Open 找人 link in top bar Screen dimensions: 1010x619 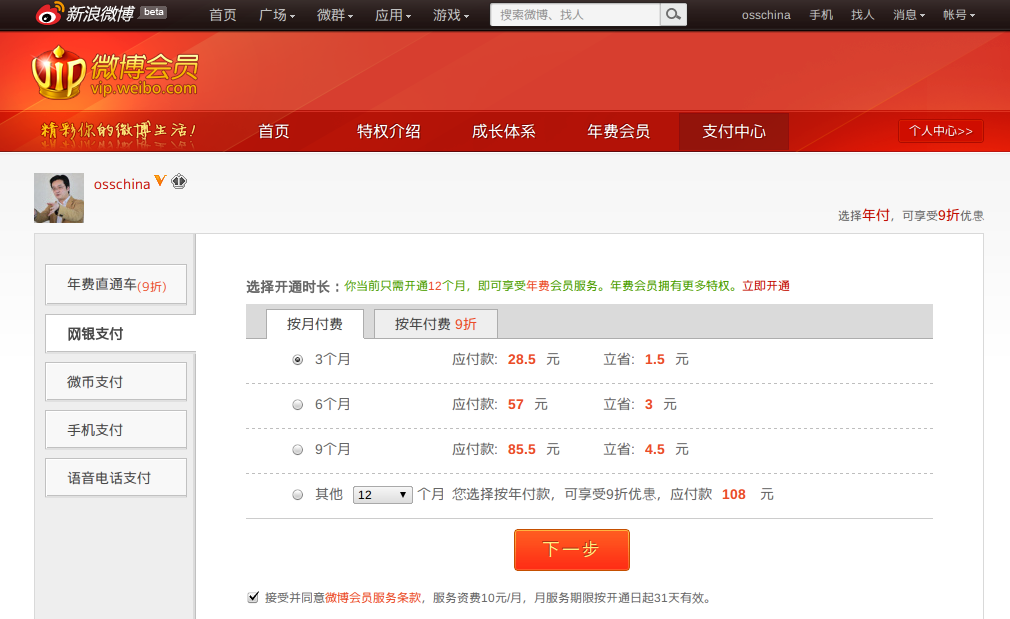coord(862,15)
